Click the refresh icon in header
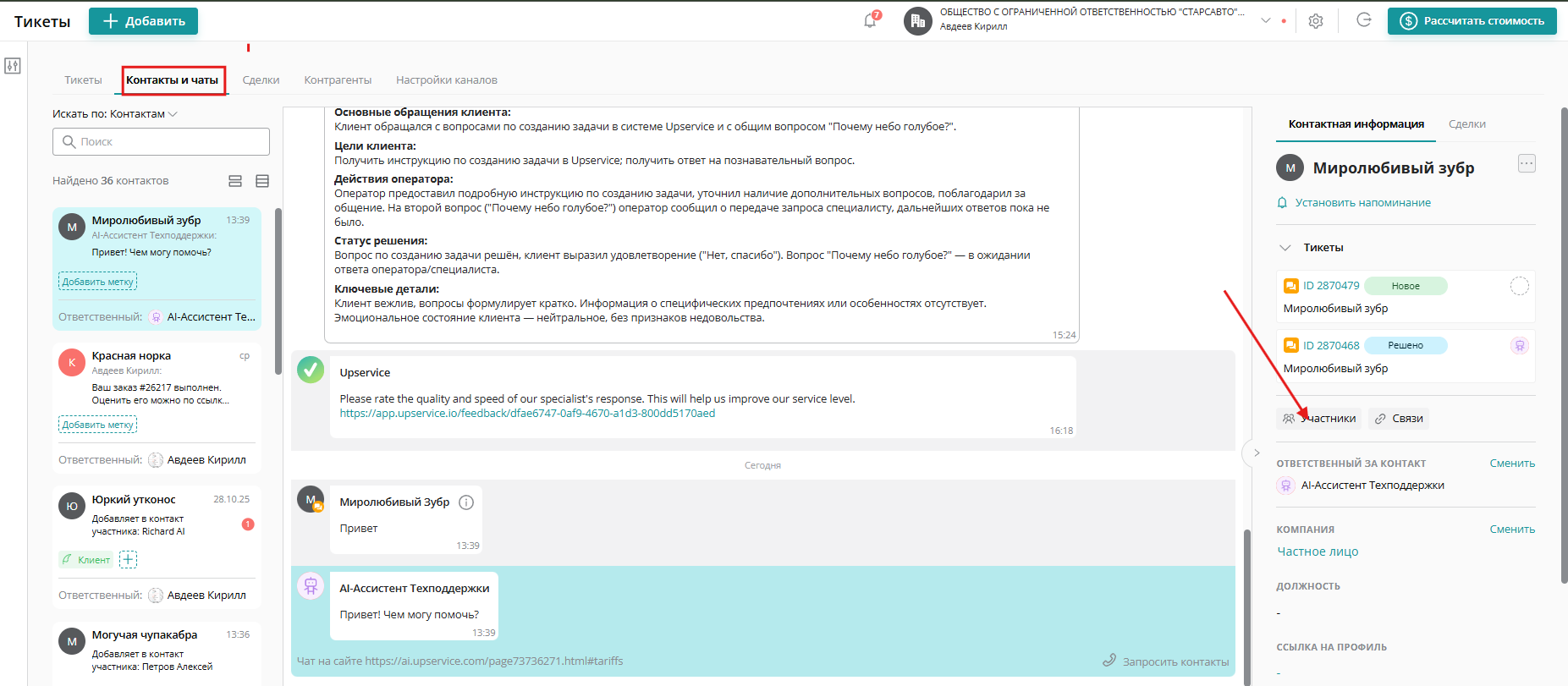1568x686 pixels. click(x=1364, y=20)
